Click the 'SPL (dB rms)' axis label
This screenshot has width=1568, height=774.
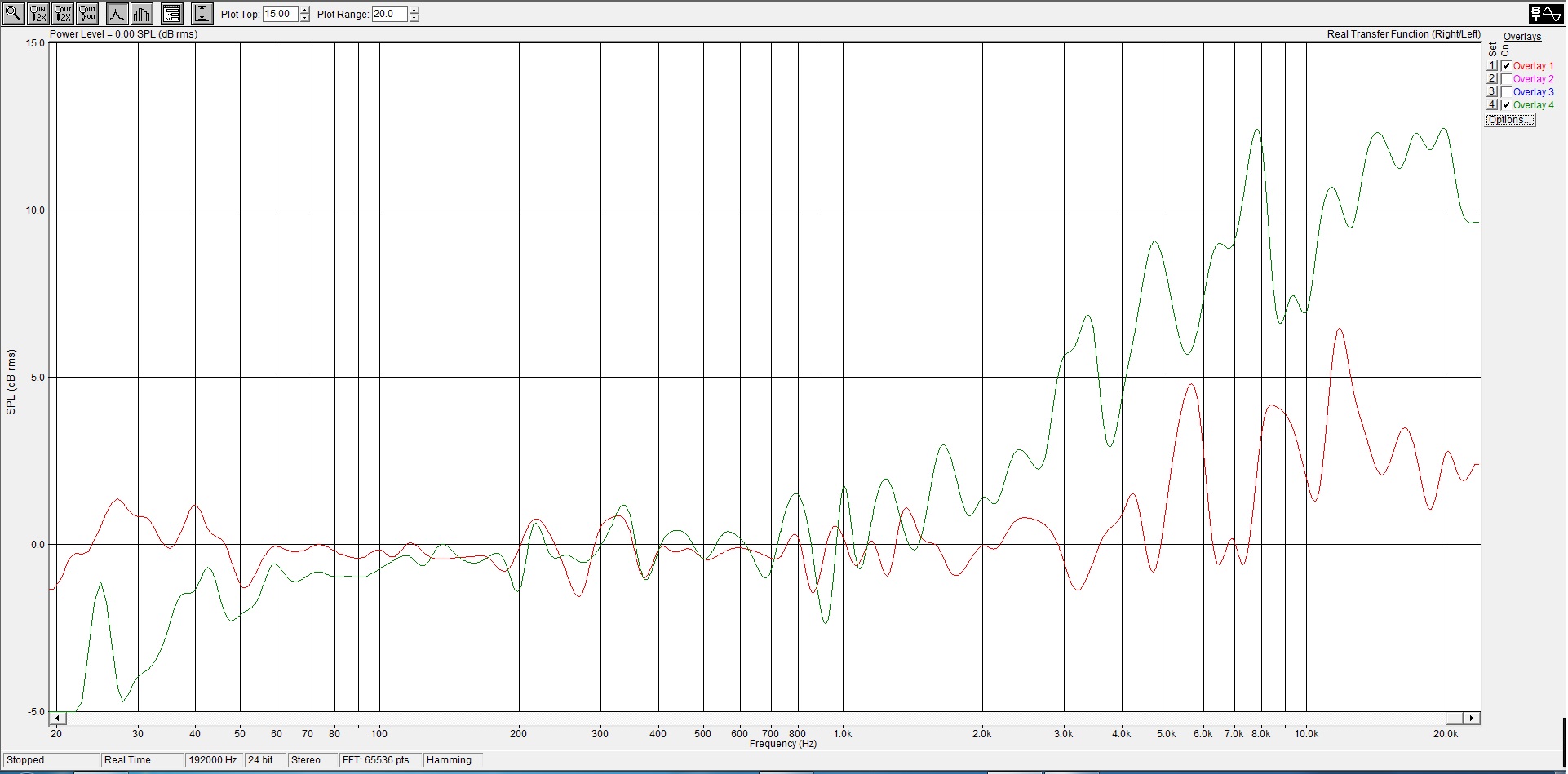11,382
